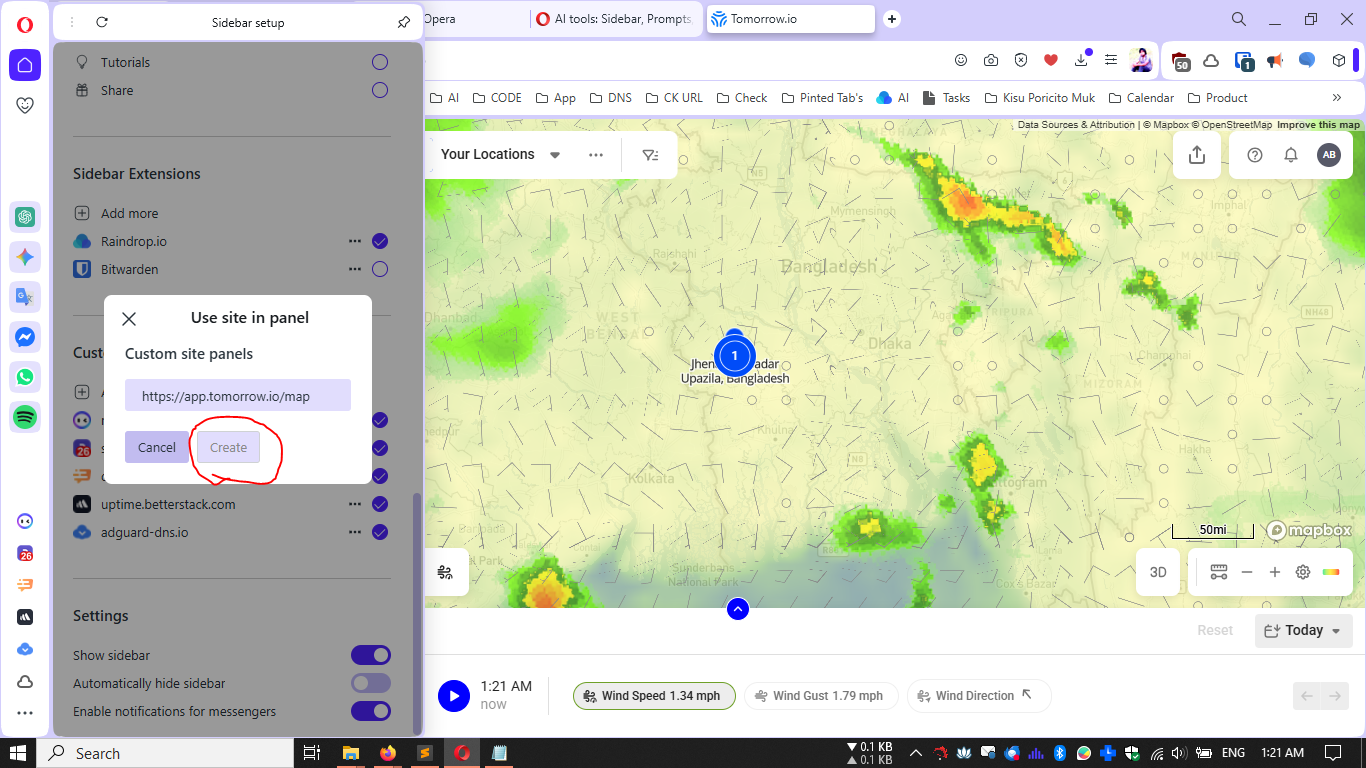Screen dimensions: 1366x768
Task: Open the Tasks bookmark
Action: tap(946, 98)
